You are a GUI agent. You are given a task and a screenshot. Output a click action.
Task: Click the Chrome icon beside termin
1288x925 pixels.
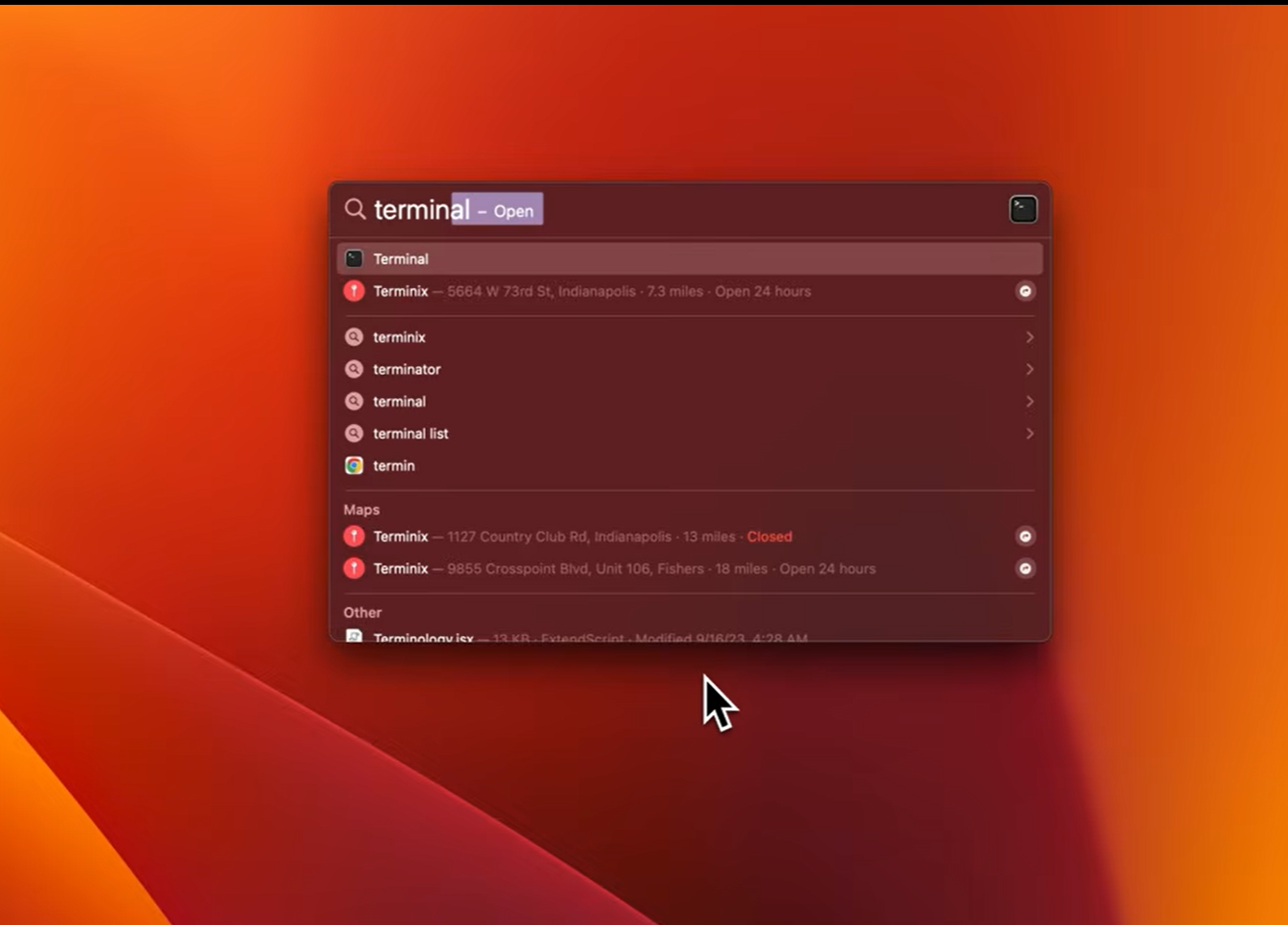[355, 465]
